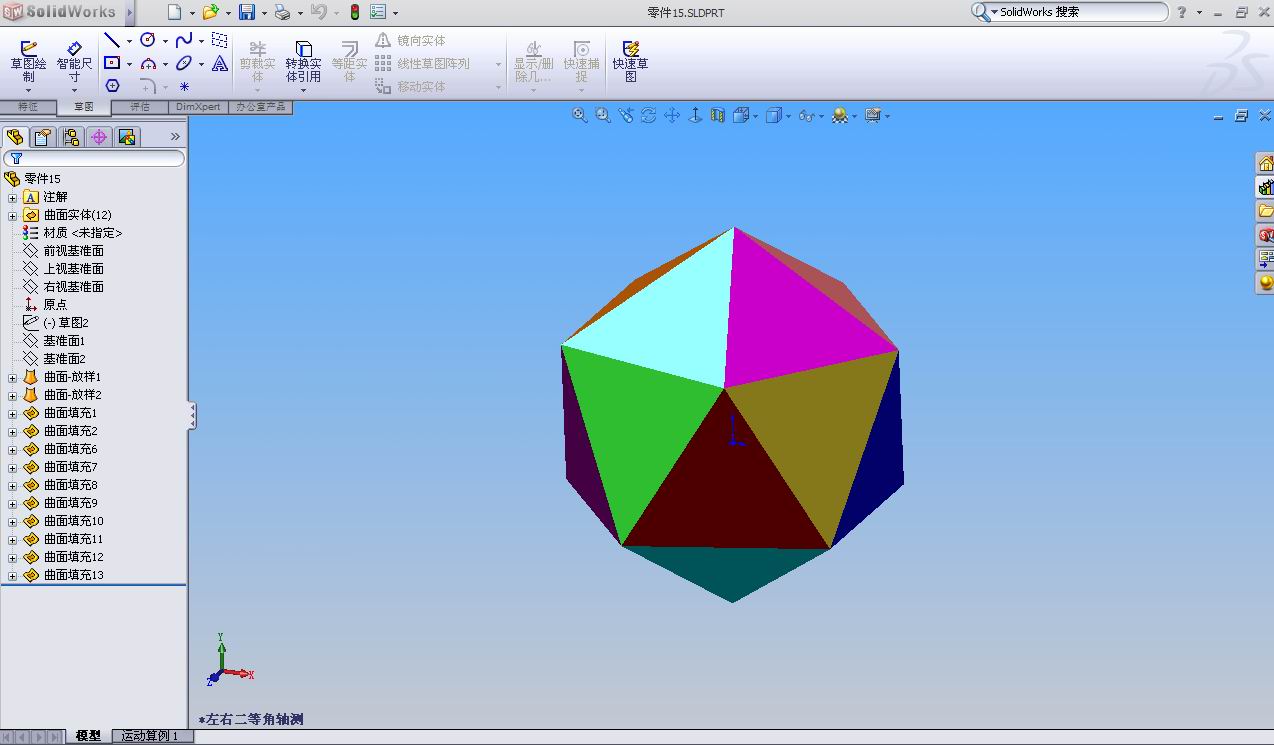Select the Ellipse sketch tool
Image resolution: width=1274 pixels, height=745 pixels.
184,63
